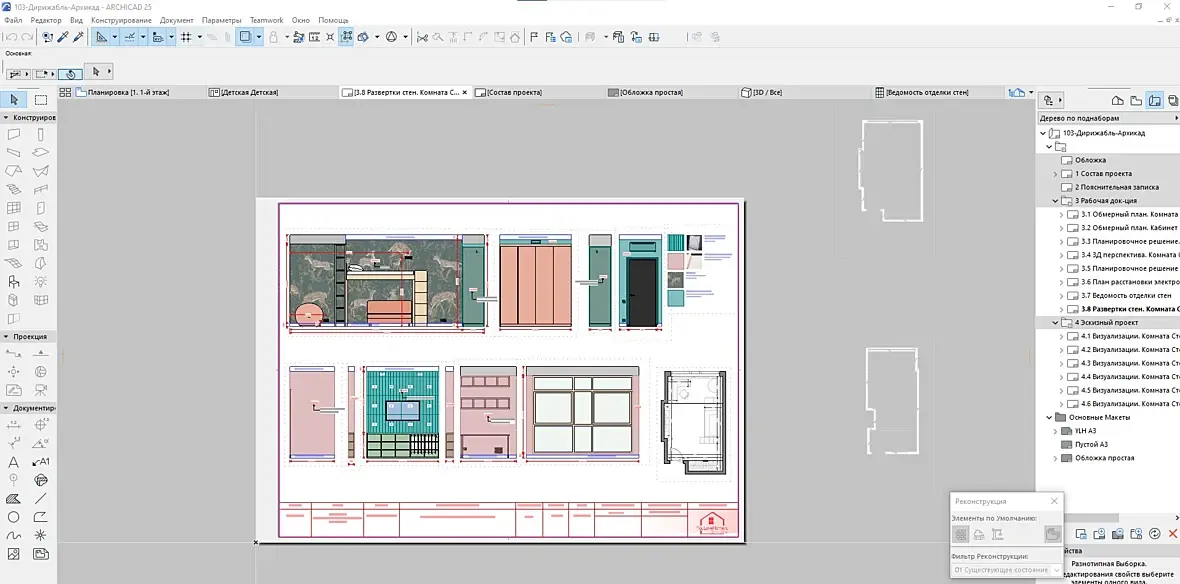Image resolution: width=1180 pixels, height=584 pixels.
Task: Click the Eyedropper pick-up parameters icon
Action: pyautogui.click(x=62, y=37)
